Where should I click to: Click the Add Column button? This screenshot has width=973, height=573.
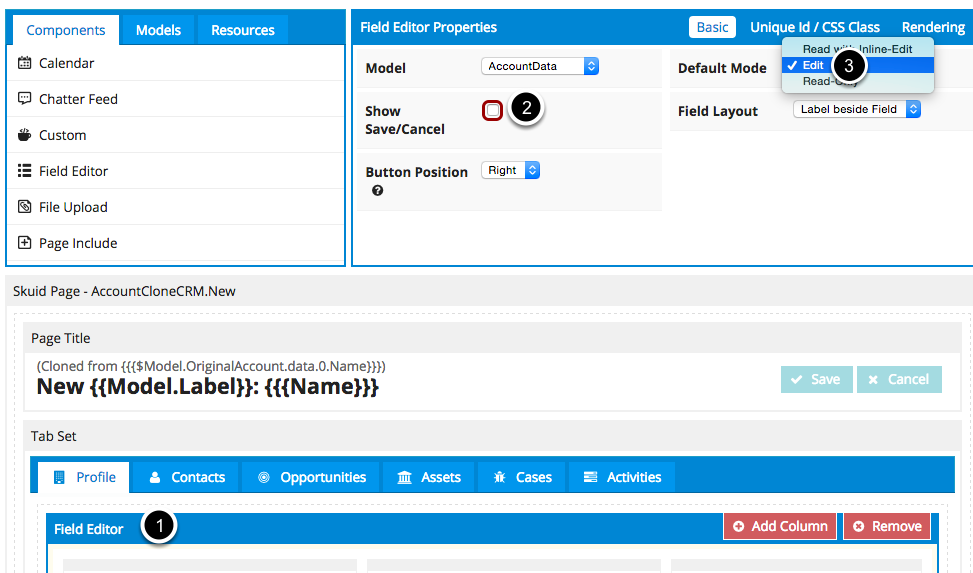pyautogui.click(x=780, y=526)
